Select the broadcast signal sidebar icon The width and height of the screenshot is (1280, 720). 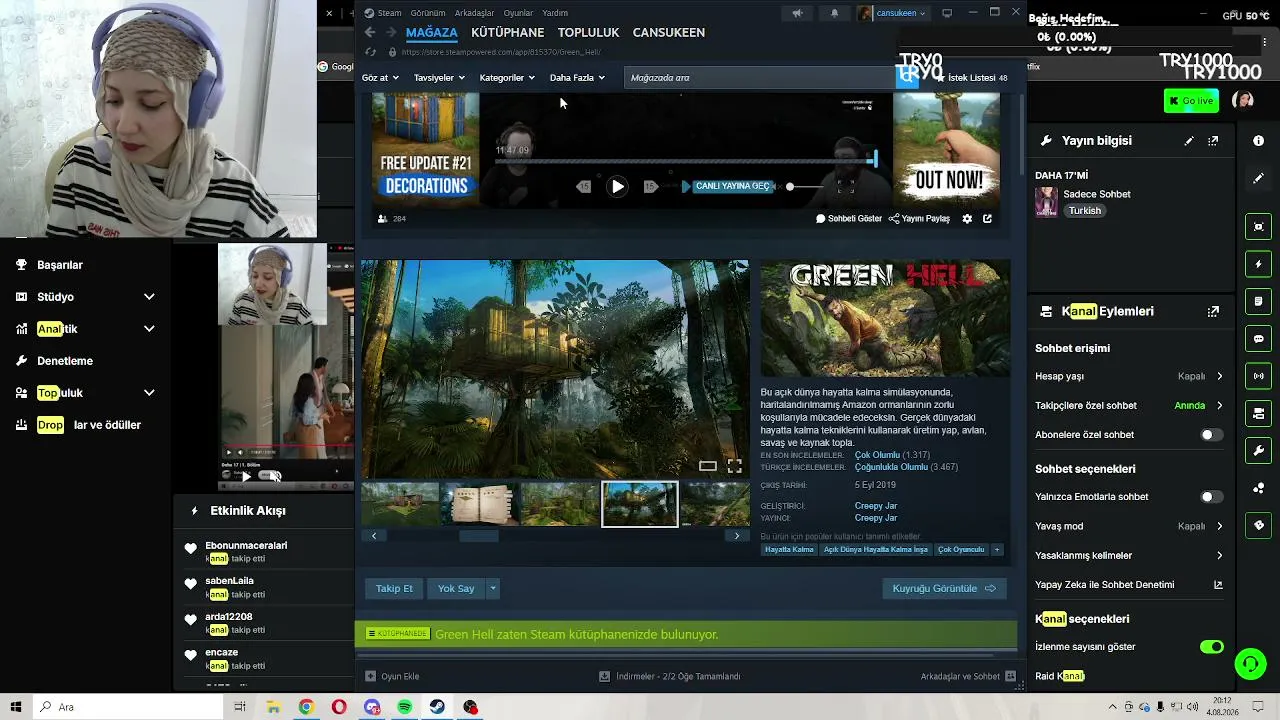pyautogui.click(x=1259, y=376)
